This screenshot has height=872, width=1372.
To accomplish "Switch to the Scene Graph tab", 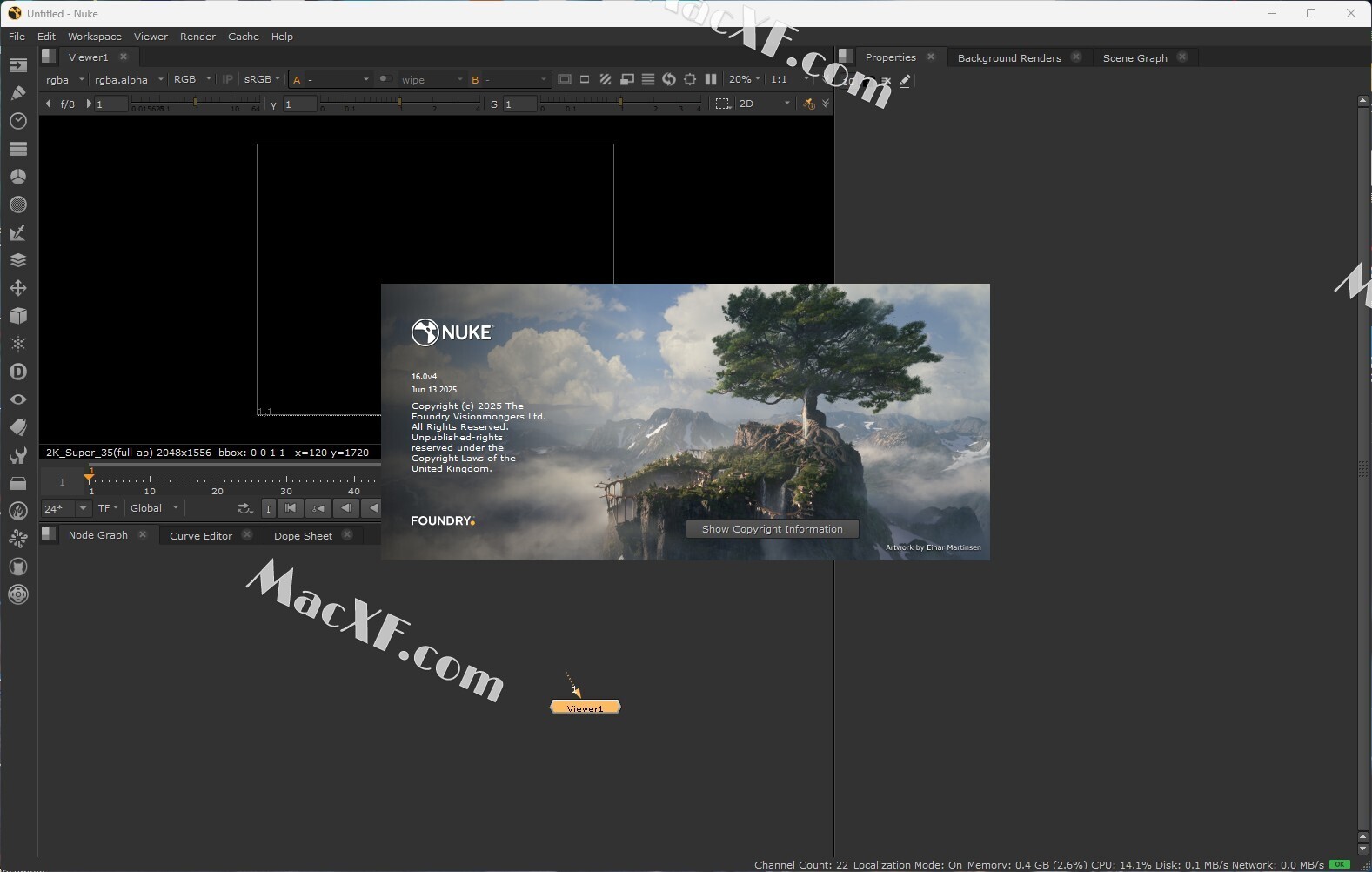I will (1134, 58).
